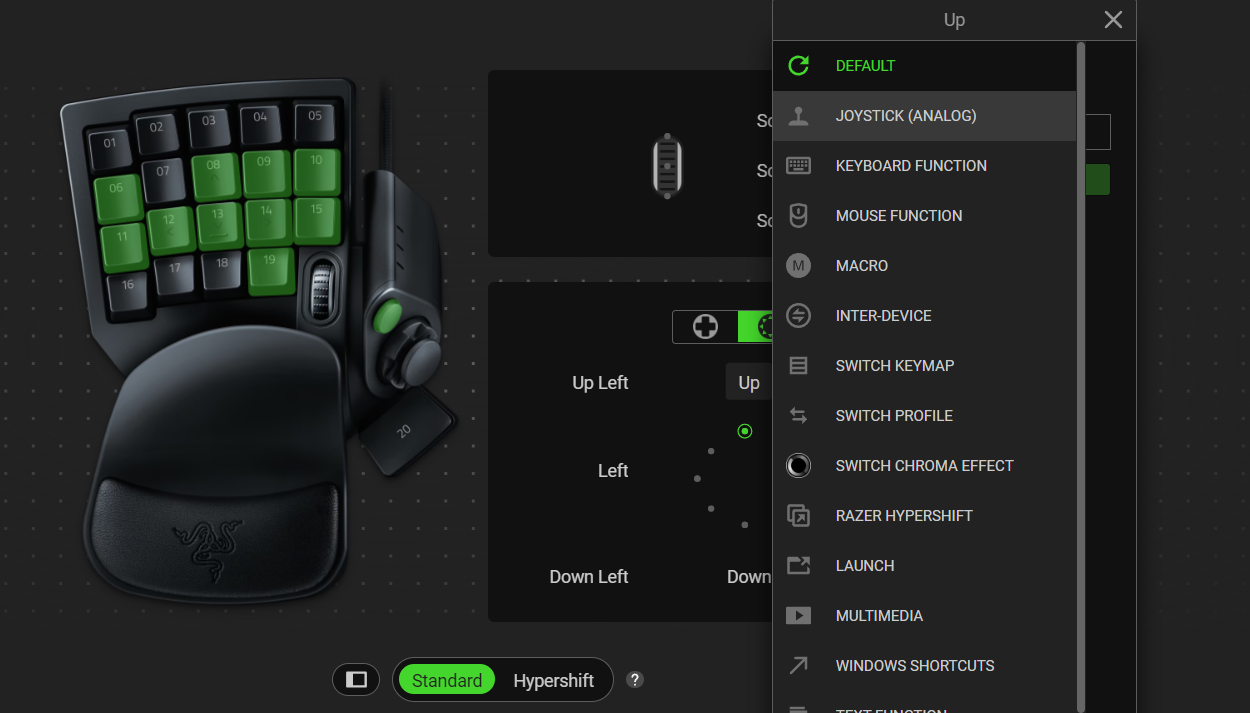Click the Switch Keymap icon

[x=798, y=366]
